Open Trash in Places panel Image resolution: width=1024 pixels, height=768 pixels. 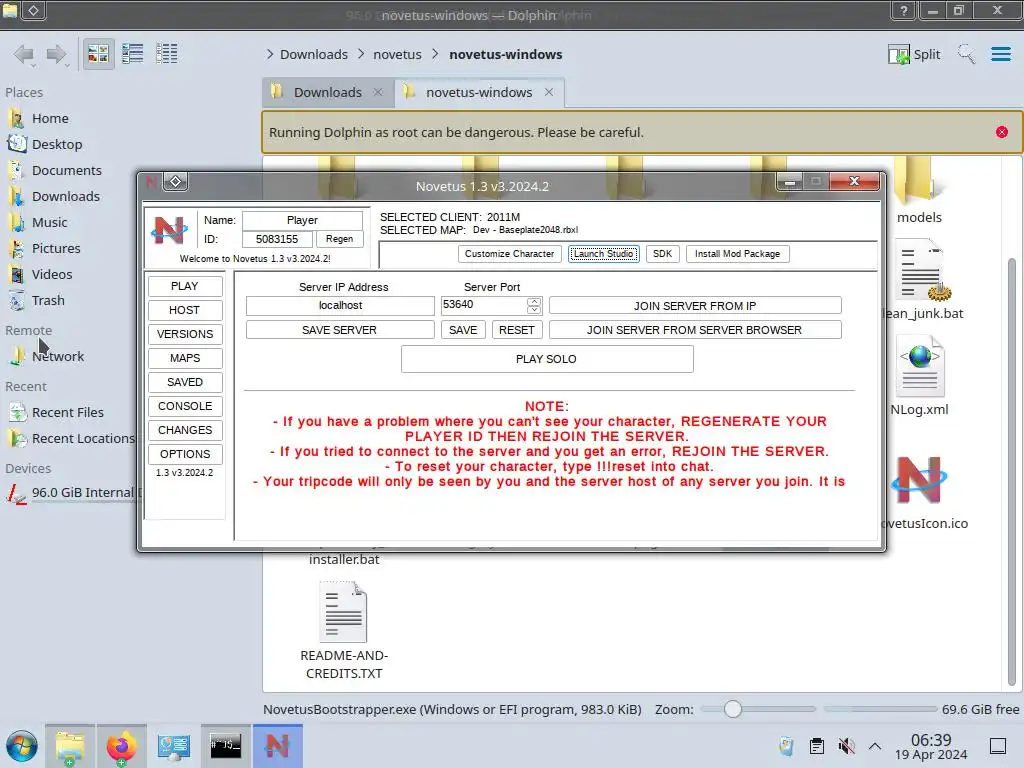(x=48, y=301)
